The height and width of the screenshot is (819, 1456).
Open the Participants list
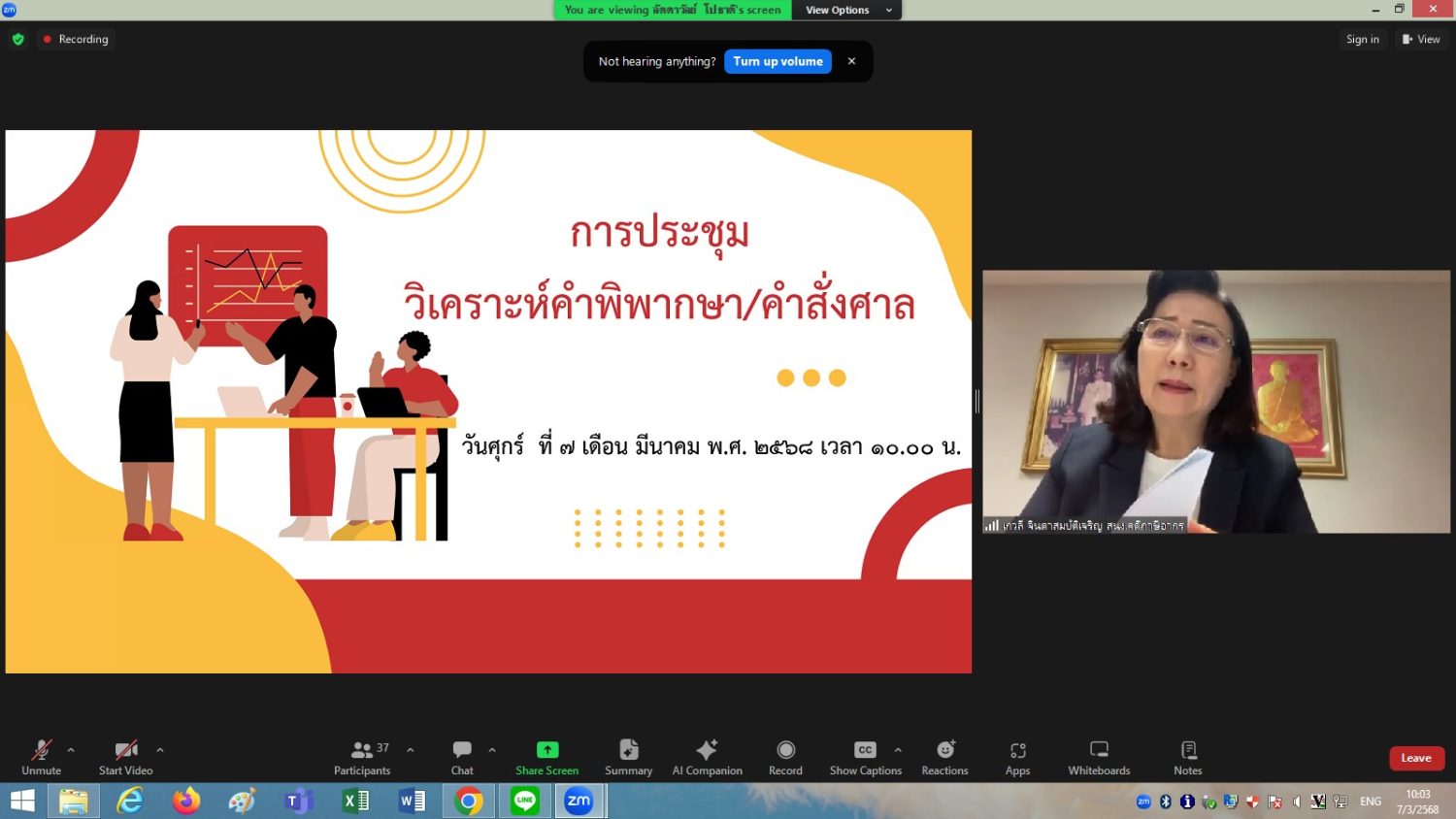click(362, 757)
